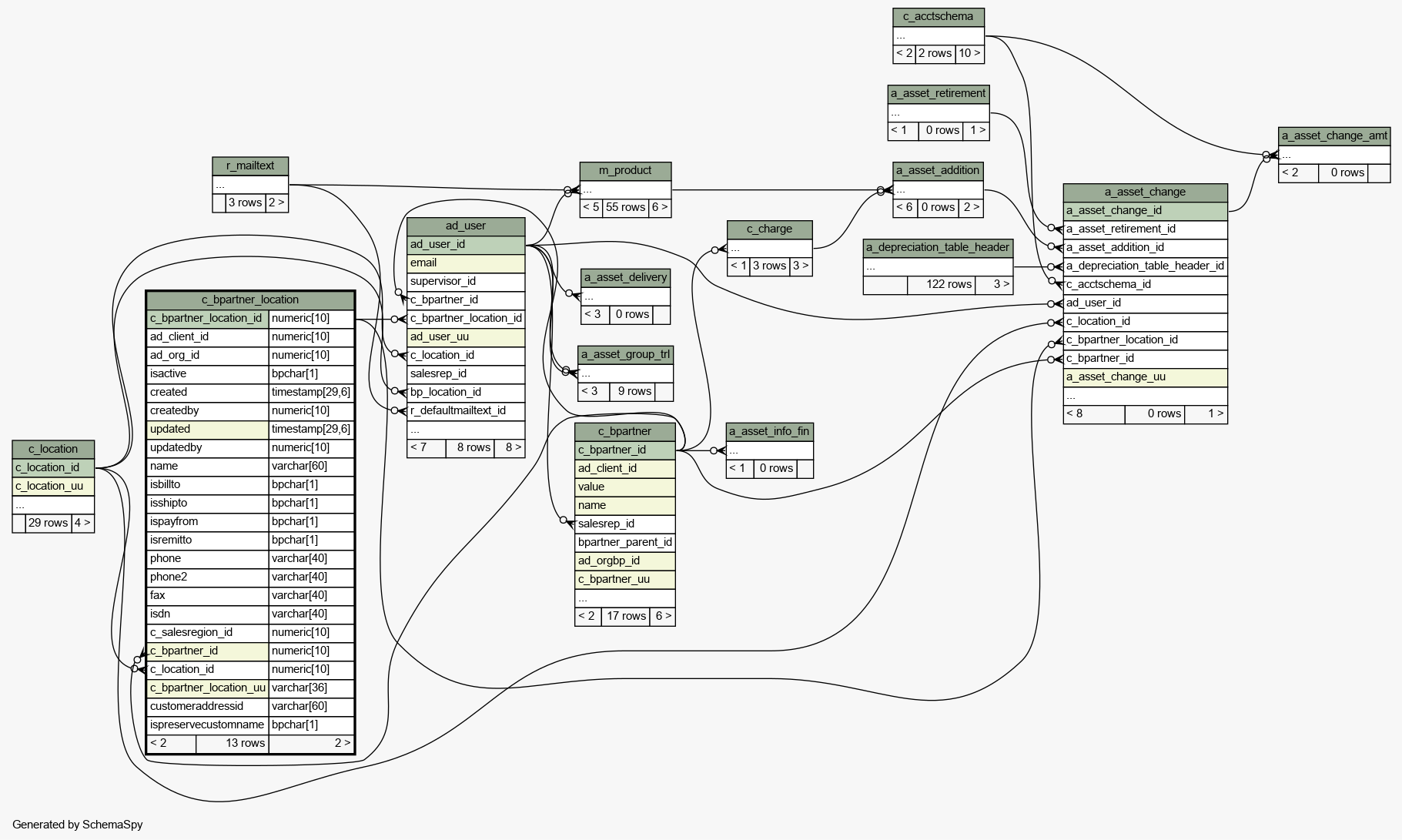Viewport: 1402px width, 840px height.
Task: Select the c_salesregion_id column row
Action: [250, 633]
